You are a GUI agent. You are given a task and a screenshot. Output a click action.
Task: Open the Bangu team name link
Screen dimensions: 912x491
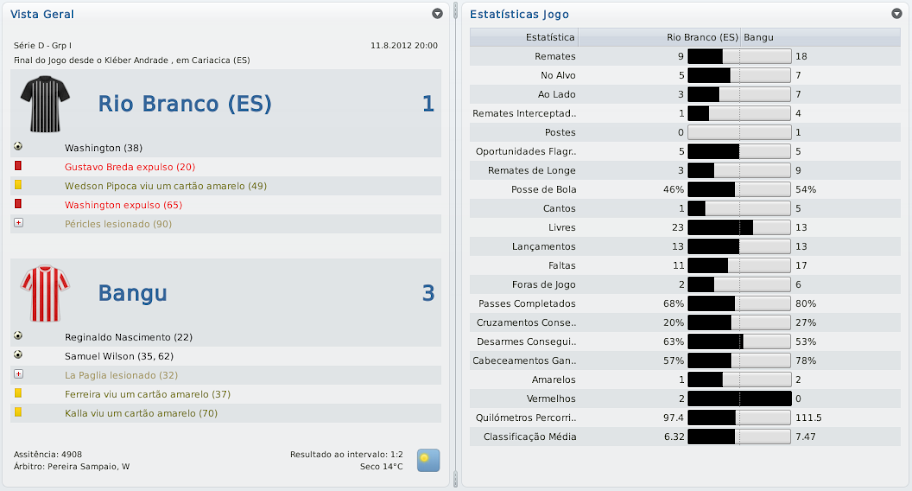point(132,293)
